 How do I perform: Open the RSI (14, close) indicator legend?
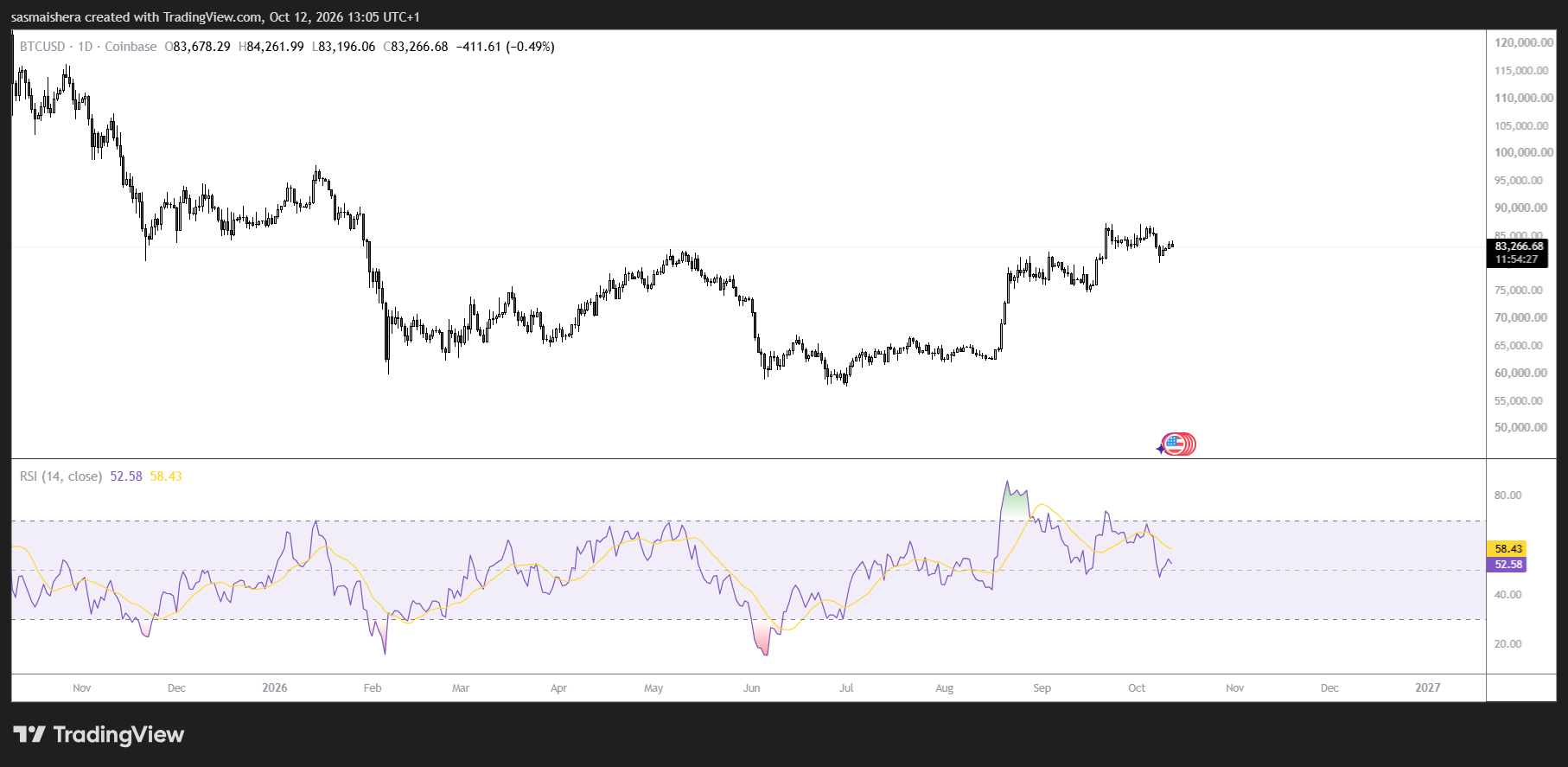click(61, 476)
